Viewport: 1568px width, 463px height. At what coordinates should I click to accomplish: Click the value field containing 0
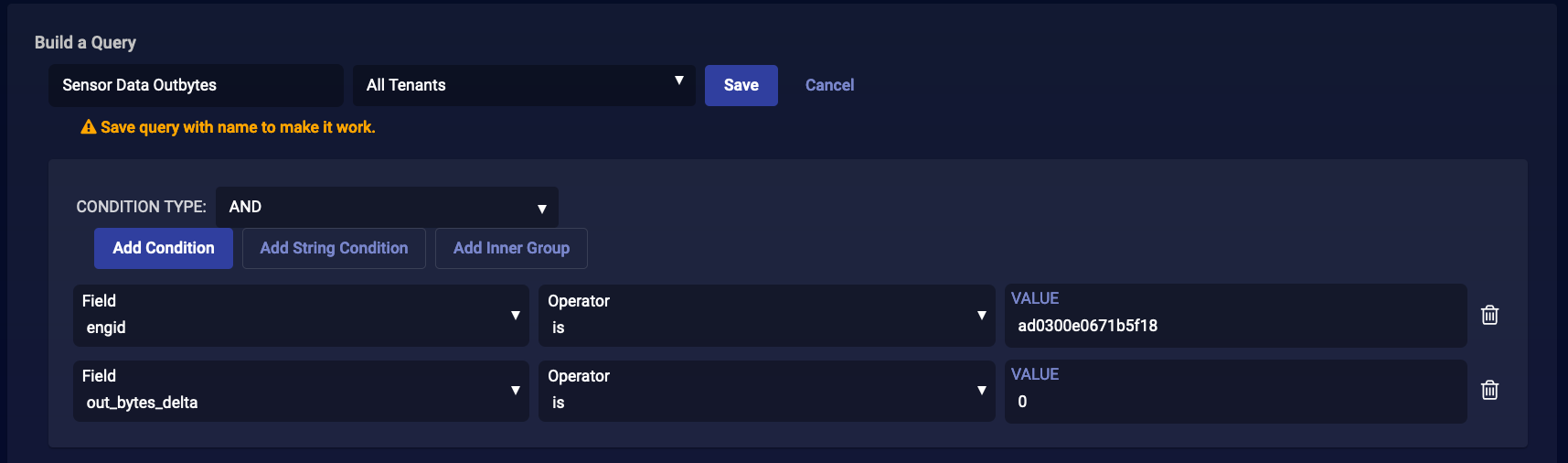coord(1234,402)
